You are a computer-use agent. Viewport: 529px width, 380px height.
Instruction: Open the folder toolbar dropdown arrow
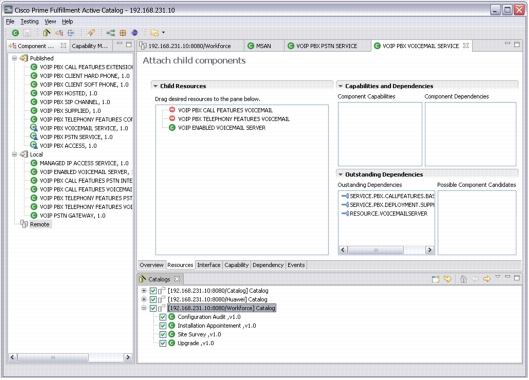(x=163, y=33)
